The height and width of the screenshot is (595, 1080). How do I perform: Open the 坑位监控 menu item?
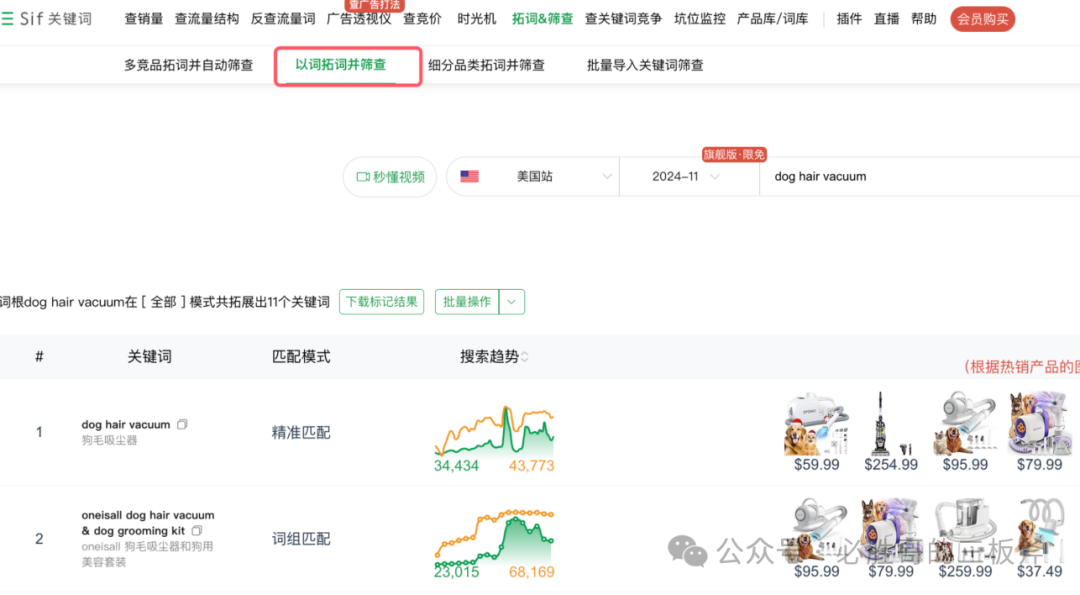699,17
